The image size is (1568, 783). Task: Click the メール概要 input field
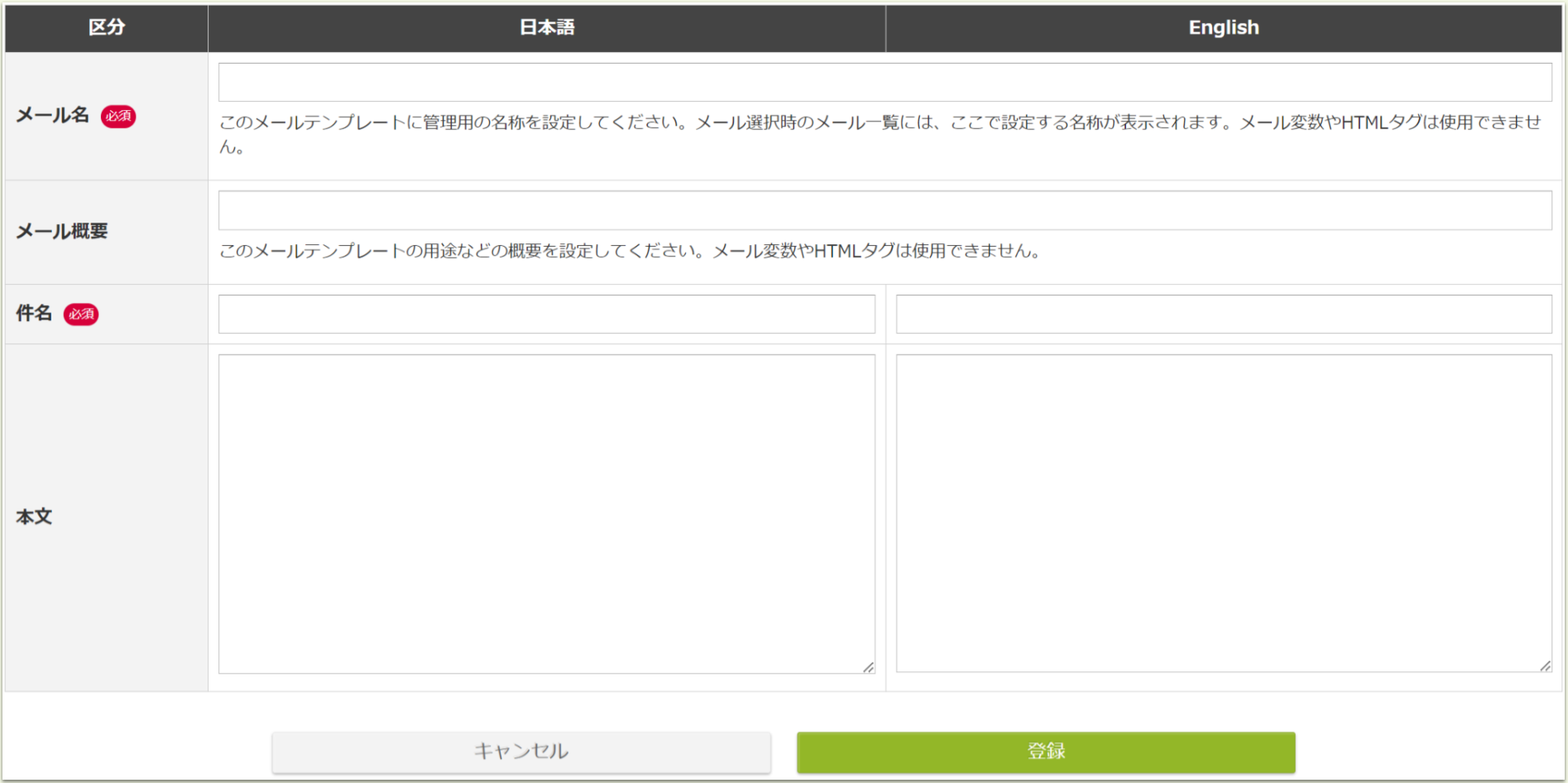(884, 209)
